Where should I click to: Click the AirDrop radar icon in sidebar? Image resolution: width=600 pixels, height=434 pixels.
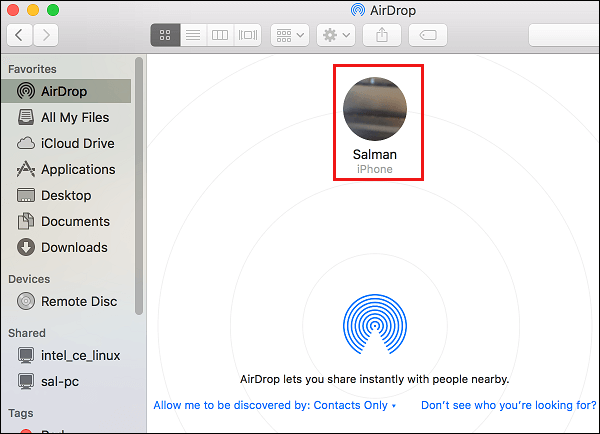point(26,91)
